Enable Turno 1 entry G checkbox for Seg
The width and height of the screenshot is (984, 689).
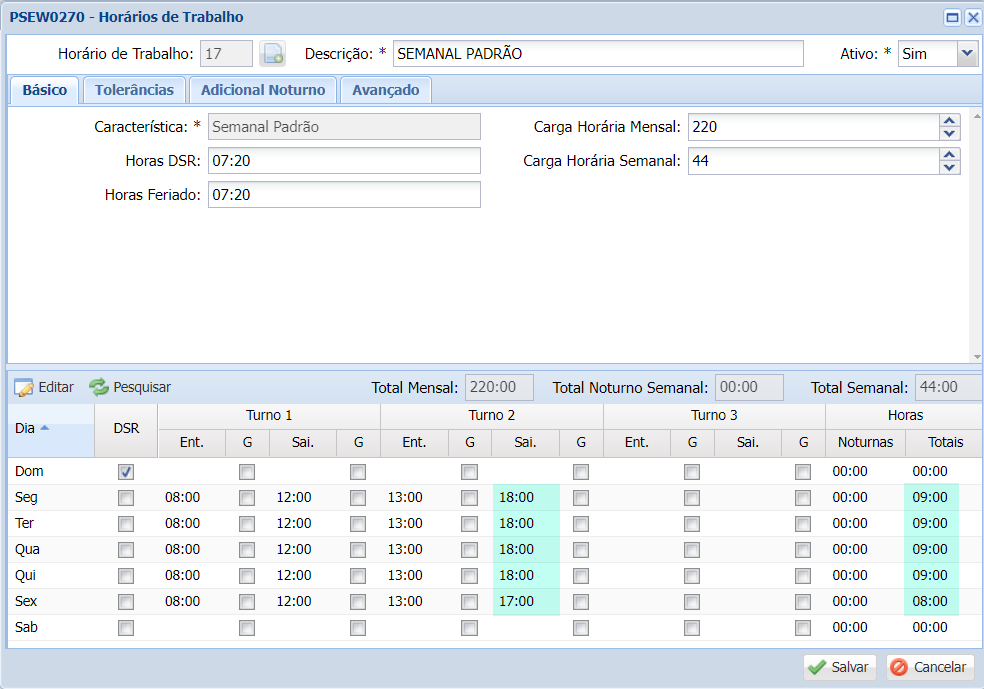[x=247, y=498]
